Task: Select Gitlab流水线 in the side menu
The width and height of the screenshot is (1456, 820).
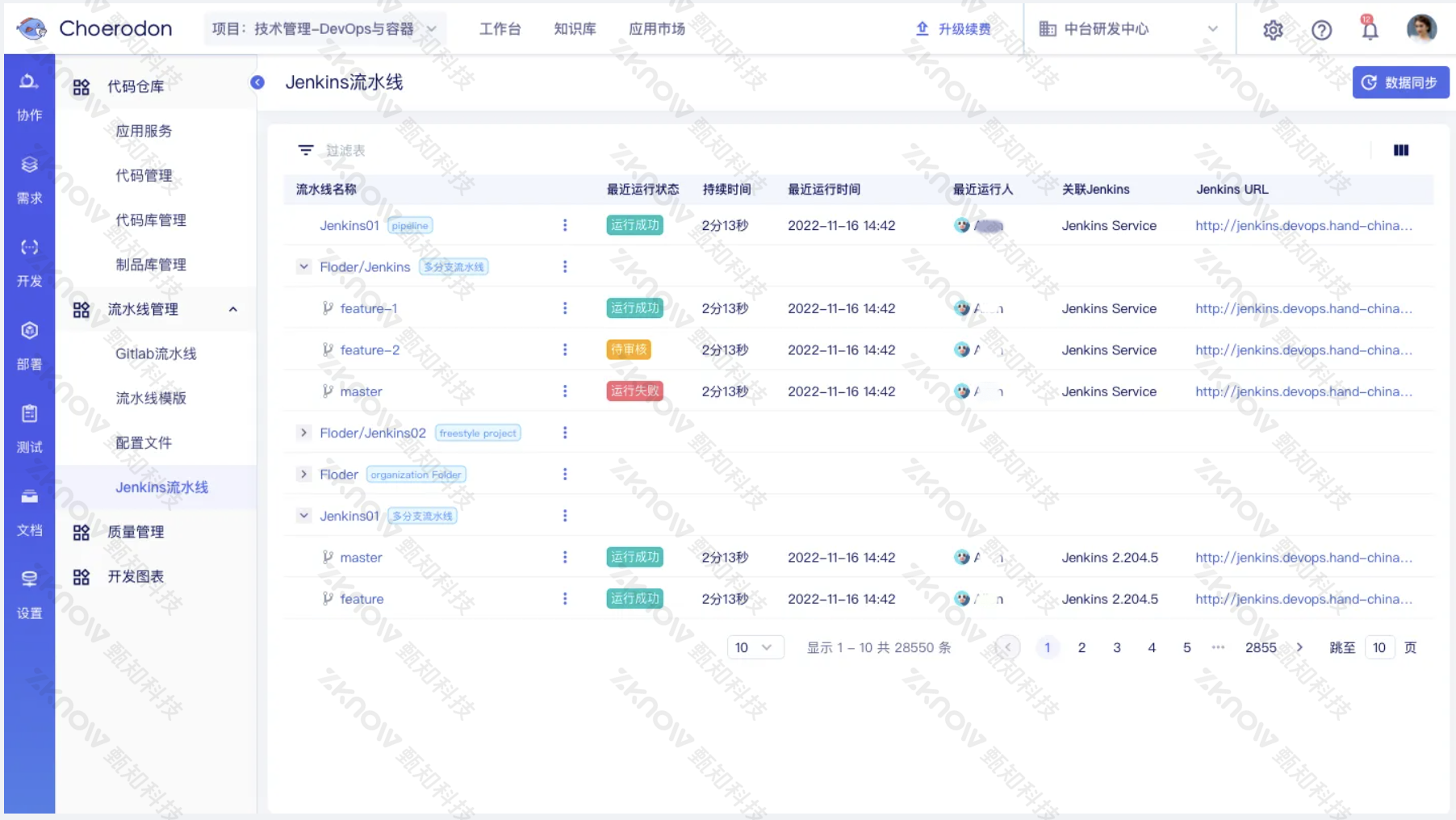Action: (x=156, y=354)
